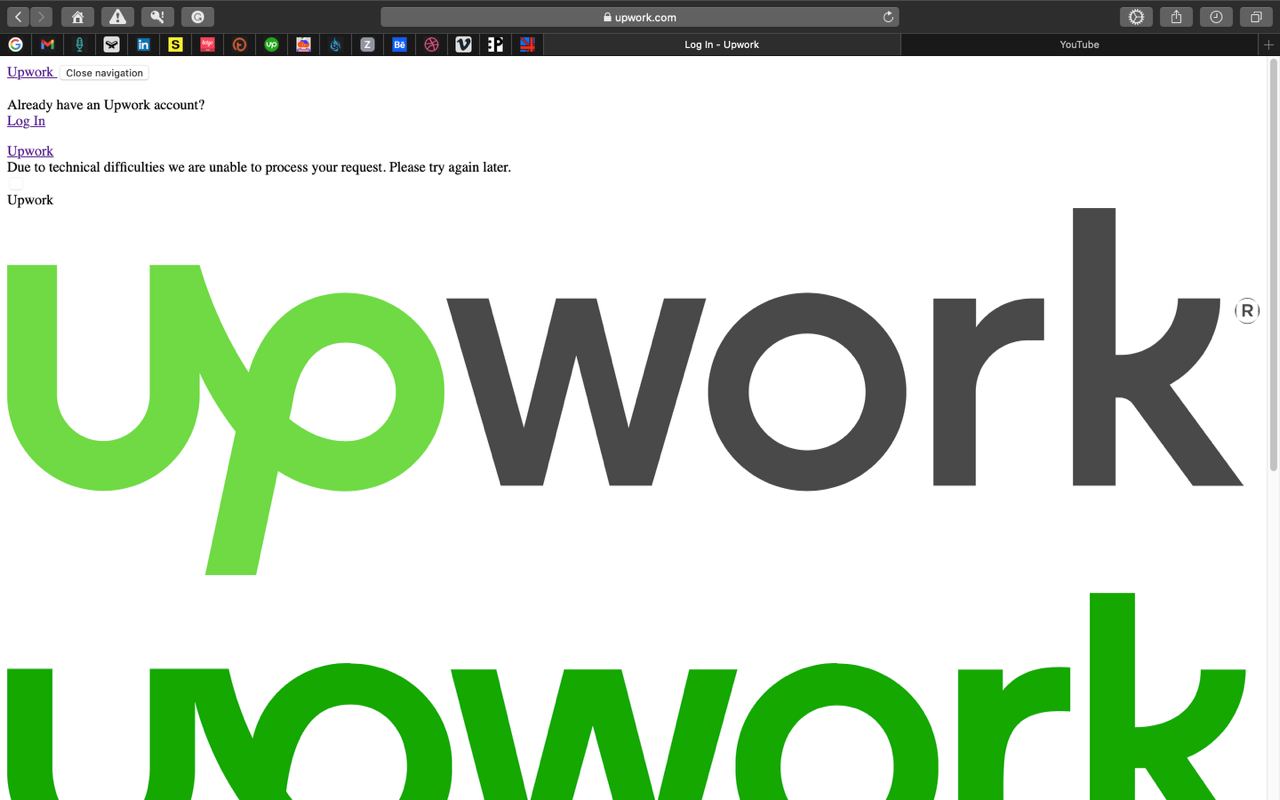The height and width of the screenshot is (800, 1280).
Task: Open the blue flame bookmark
Action: [335, 44]
